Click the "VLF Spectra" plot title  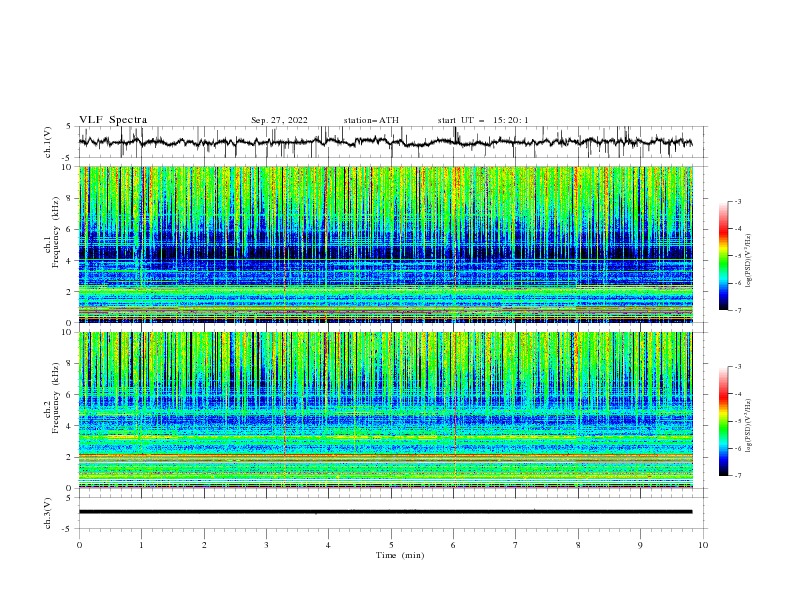(x=113, y=120)
